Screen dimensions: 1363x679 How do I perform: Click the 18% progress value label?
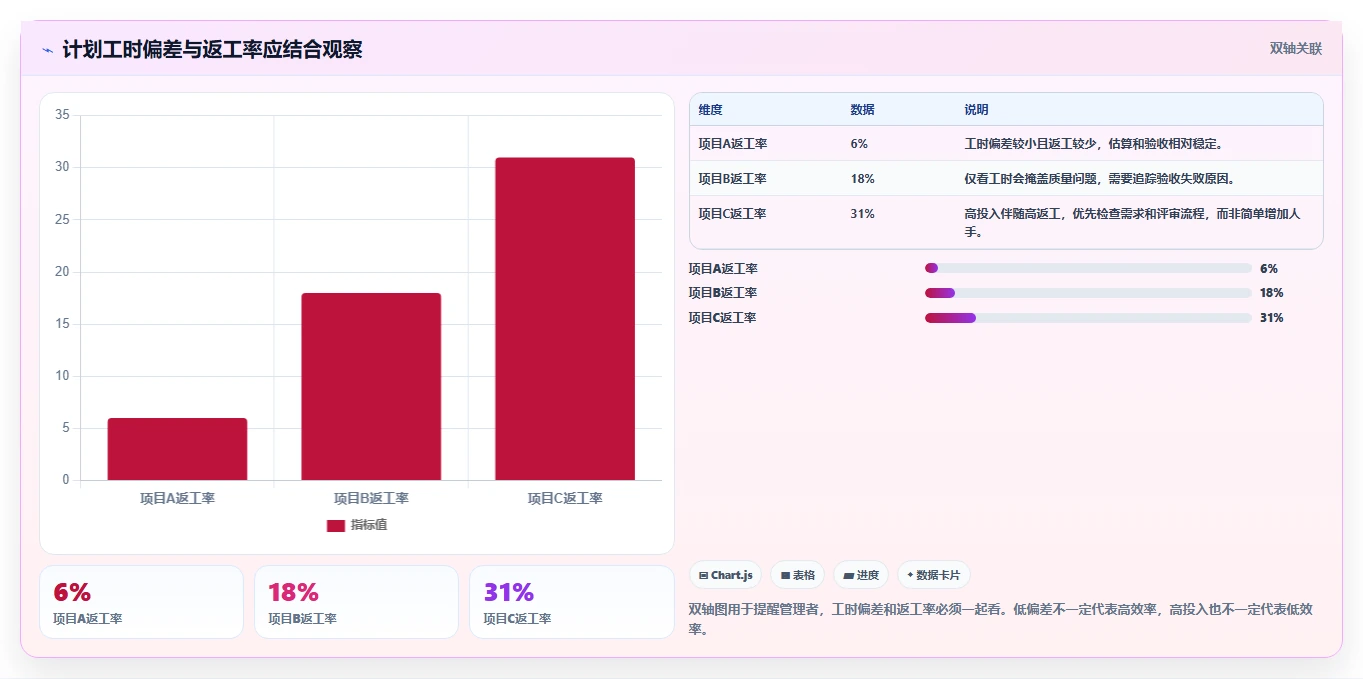(1272, 293)
